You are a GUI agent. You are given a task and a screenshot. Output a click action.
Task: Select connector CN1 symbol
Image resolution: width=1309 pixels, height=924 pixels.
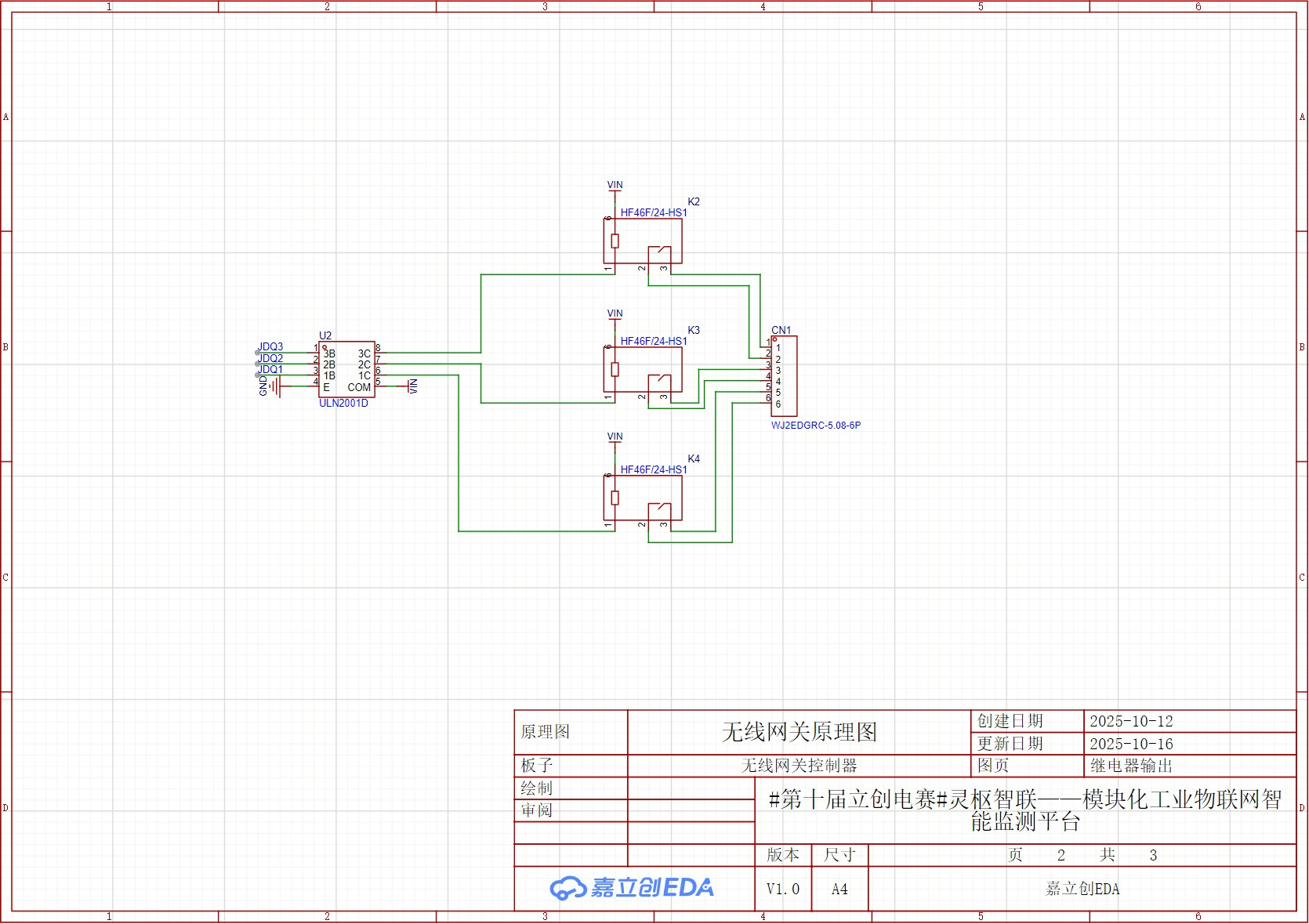[x=784, y=376]
